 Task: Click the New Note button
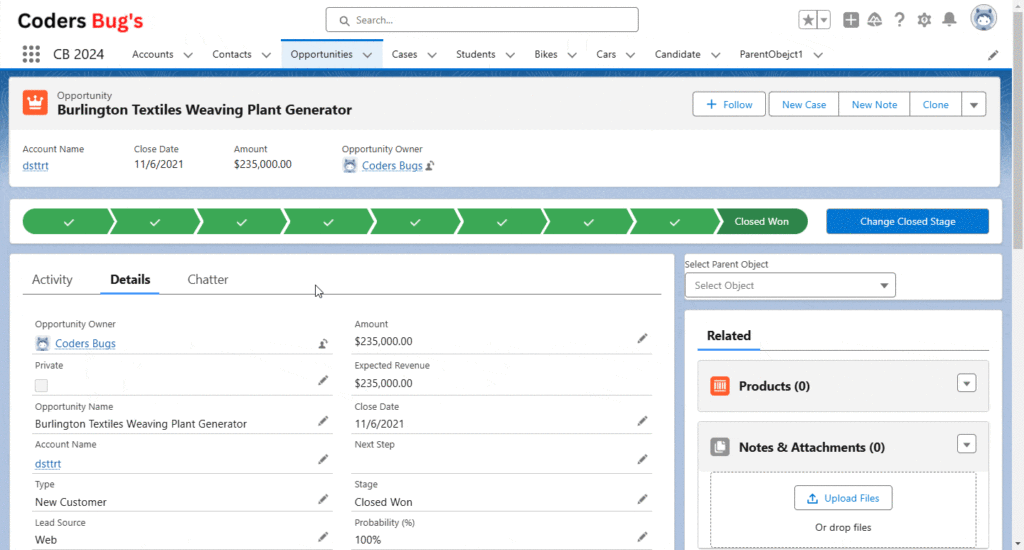(x=874, y=105)
